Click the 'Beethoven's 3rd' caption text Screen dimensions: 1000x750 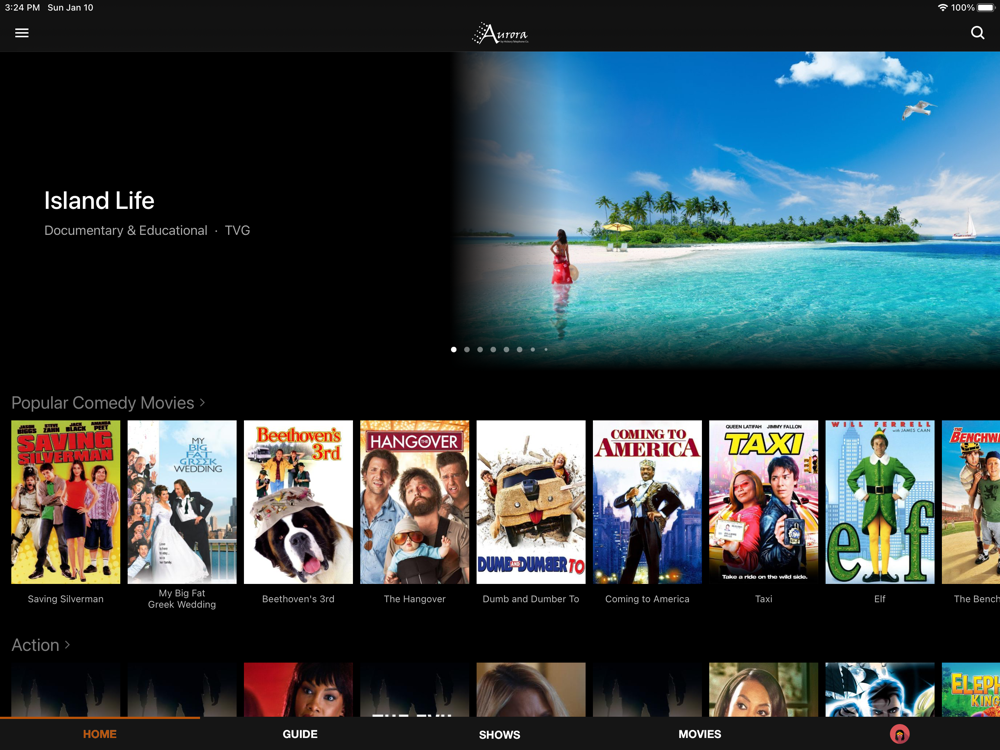coord(298,599)
